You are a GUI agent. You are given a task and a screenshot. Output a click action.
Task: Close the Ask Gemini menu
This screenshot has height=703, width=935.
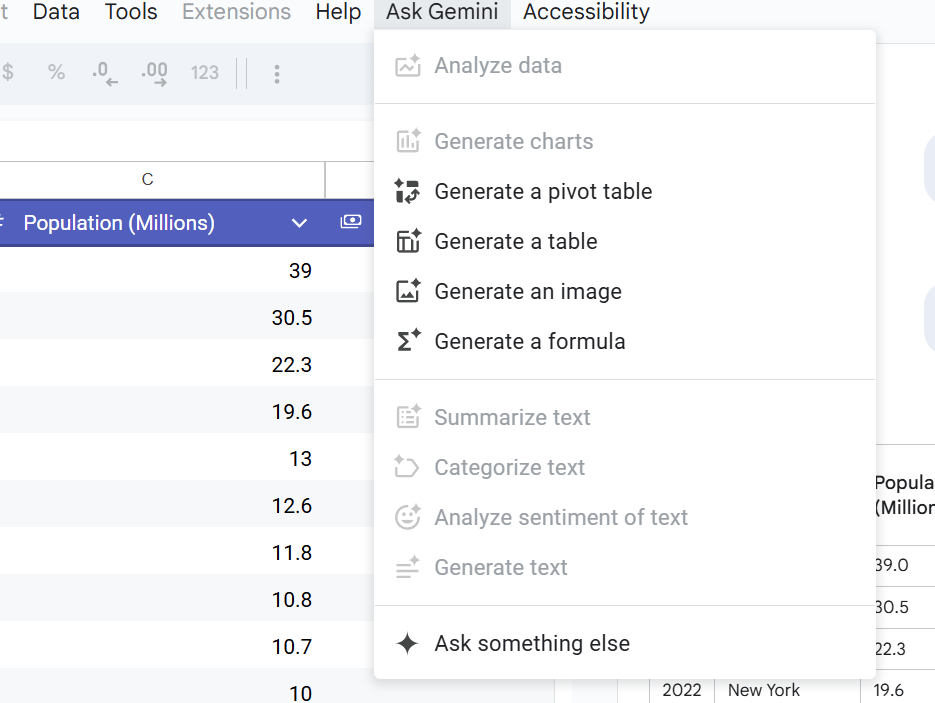tap(442, 13)
